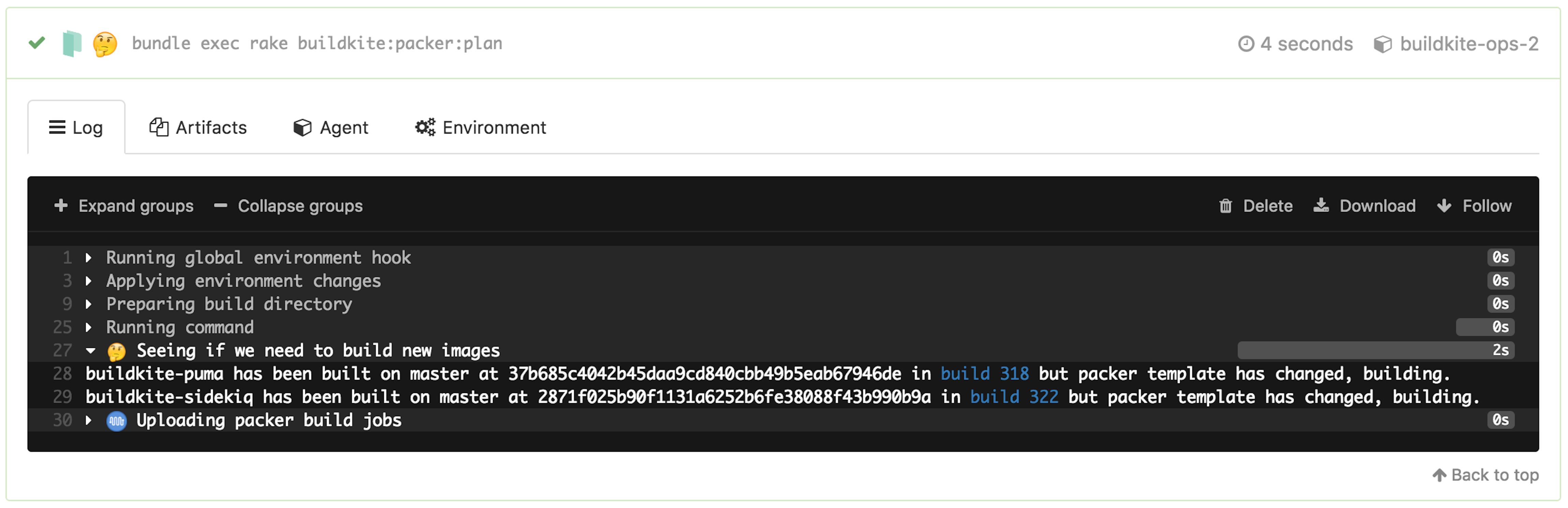Expand the Preparing build directory group
Screen dimensions: 1568x508
(x=89, y=304)
